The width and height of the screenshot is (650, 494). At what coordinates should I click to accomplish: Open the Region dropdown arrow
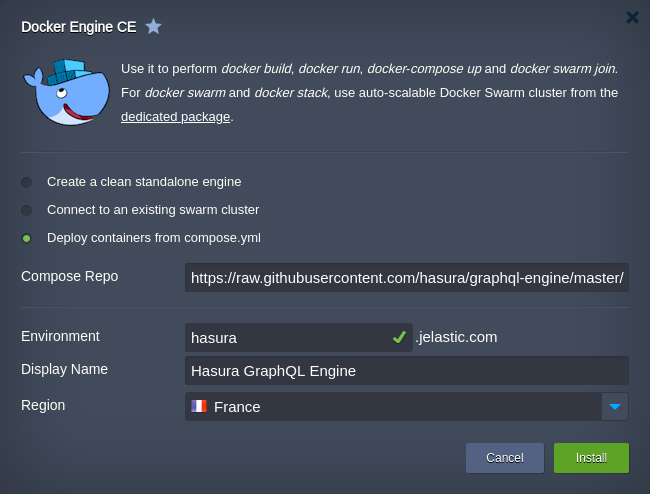tap(615, 407)
